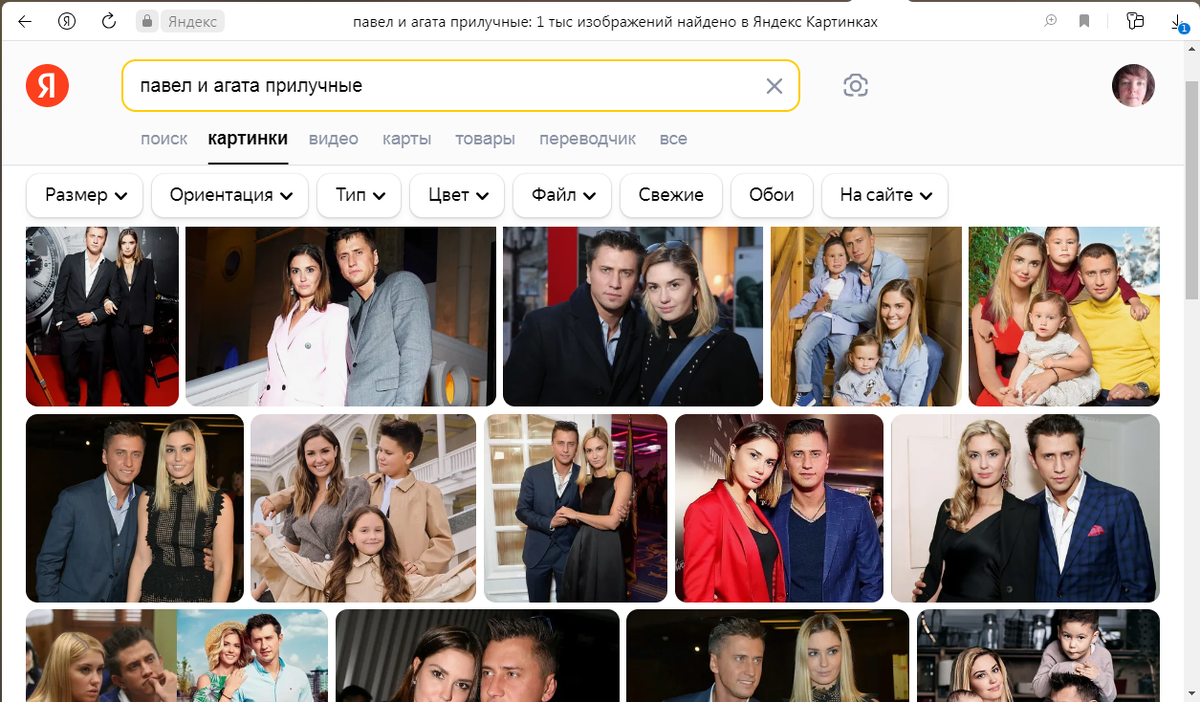Open the thumbnail of couple in black suits near watch
This screenshot has width=1200, height=702.
[x=102, y=316]
